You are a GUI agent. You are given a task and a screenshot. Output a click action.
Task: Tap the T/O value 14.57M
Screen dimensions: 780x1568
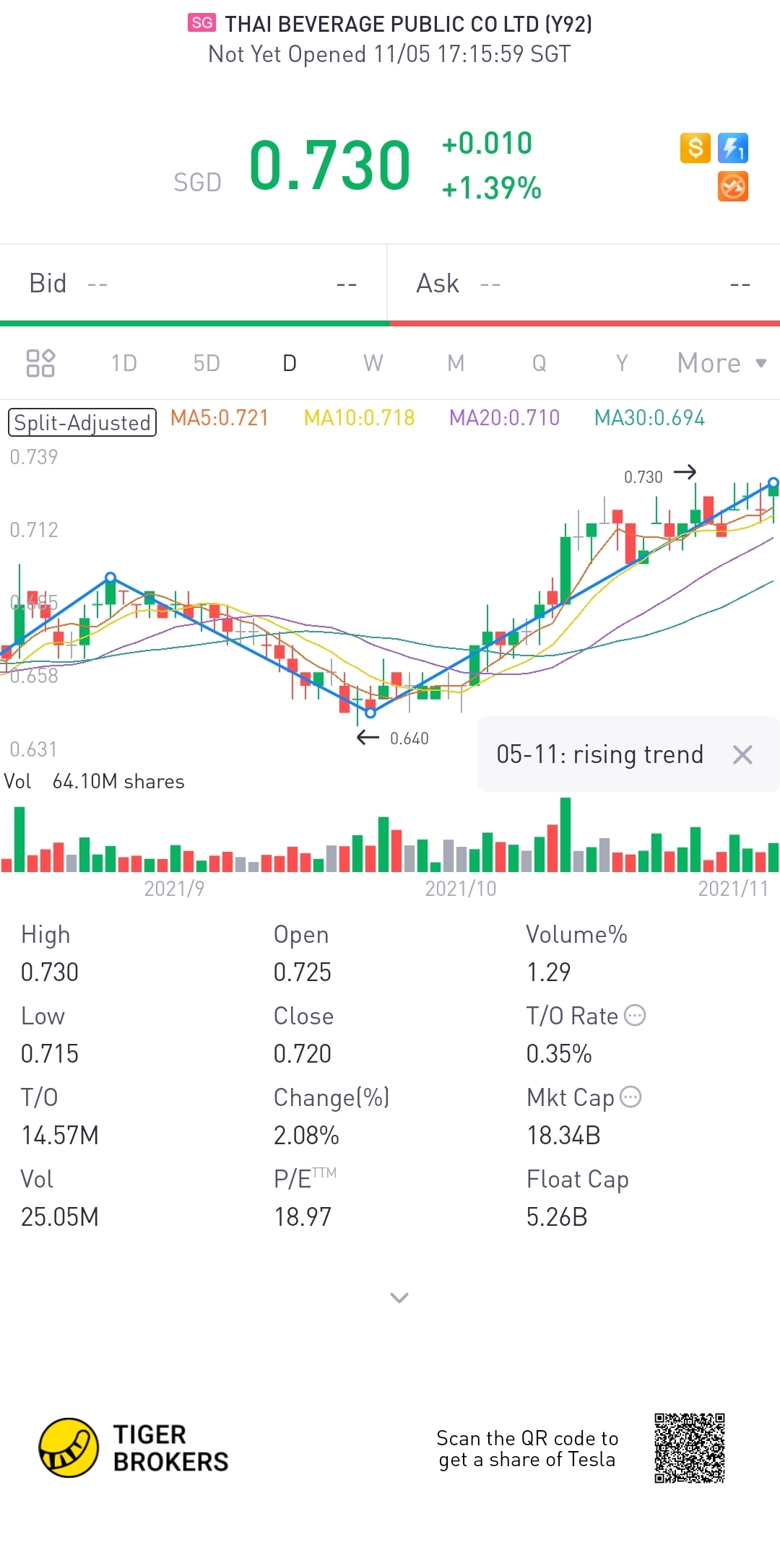60,1136
